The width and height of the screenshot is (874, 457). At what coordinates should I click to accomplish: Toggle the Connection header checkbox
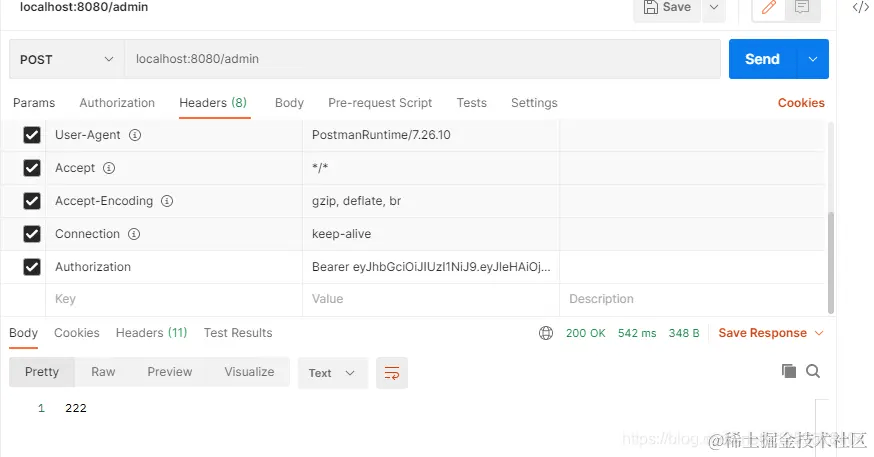click(x=32, y=234)
